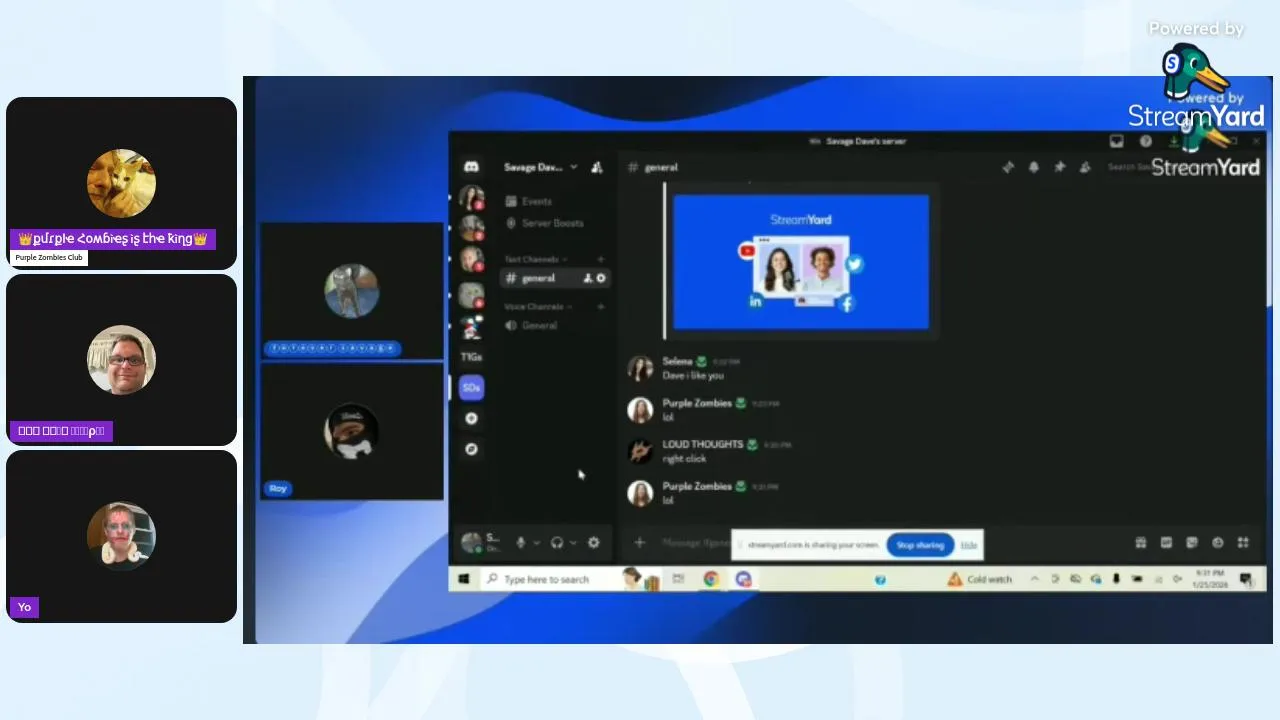Select the Roy tile in the shared screen

pyautogui.click(x=351, y=431)
